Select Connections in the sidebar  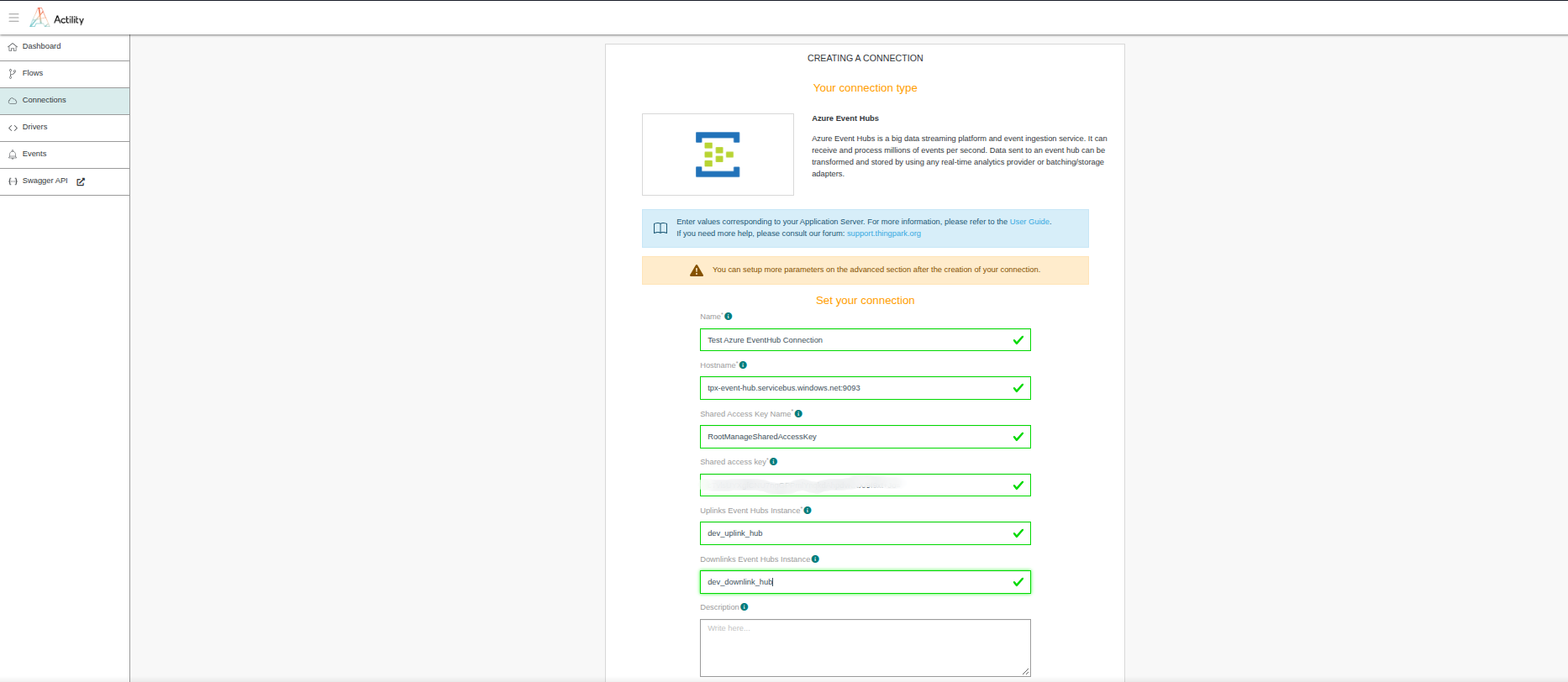click(x=65, y=101)
